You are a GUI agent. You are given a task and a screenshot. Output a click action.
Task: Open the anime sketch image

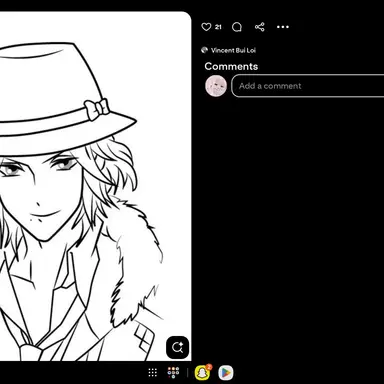pos(95,186)
